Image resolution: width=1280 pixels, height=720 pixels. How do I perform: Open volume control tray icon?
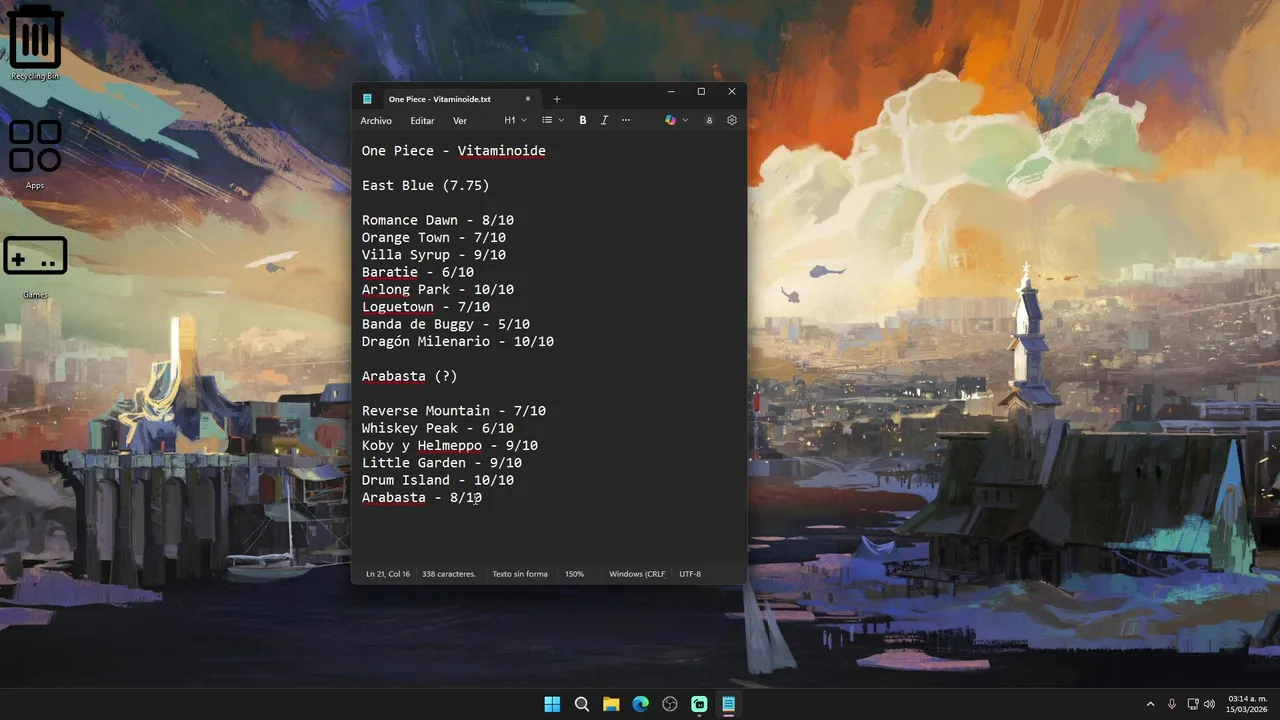[1210, 704]
